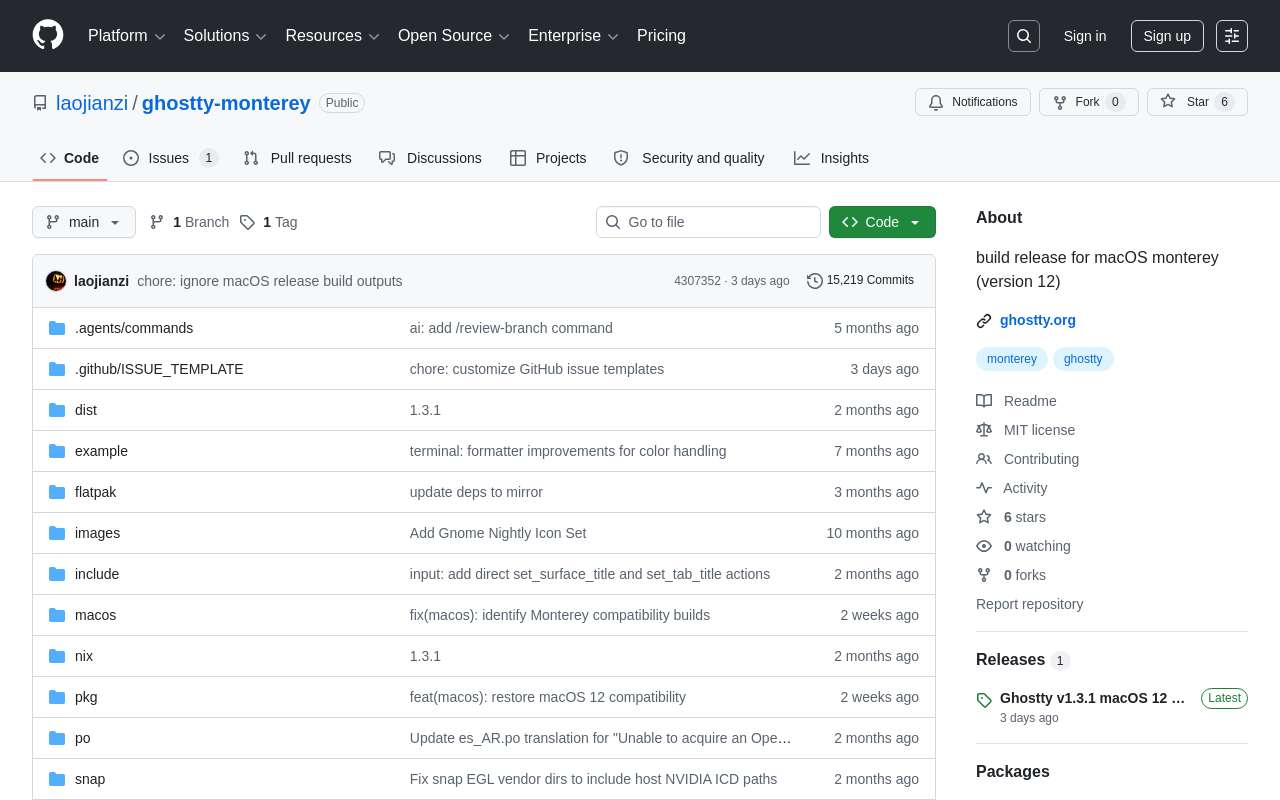This screenshot has width=1280, height=800.
Task: Open the Ghostty v1.3.1 release link
Action: coord(1092,698)
